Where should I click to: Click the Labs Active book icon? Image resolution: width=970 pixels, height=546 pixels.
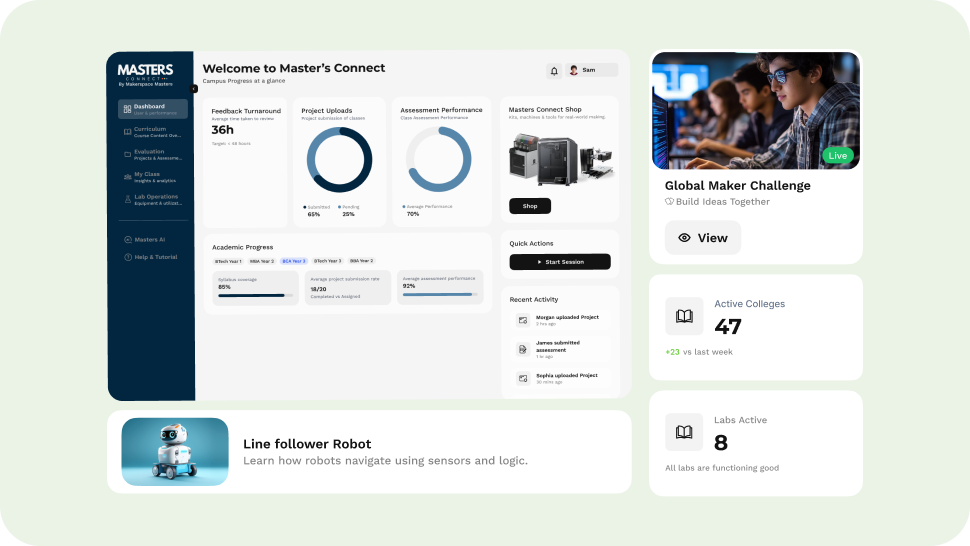pos(684,432)
